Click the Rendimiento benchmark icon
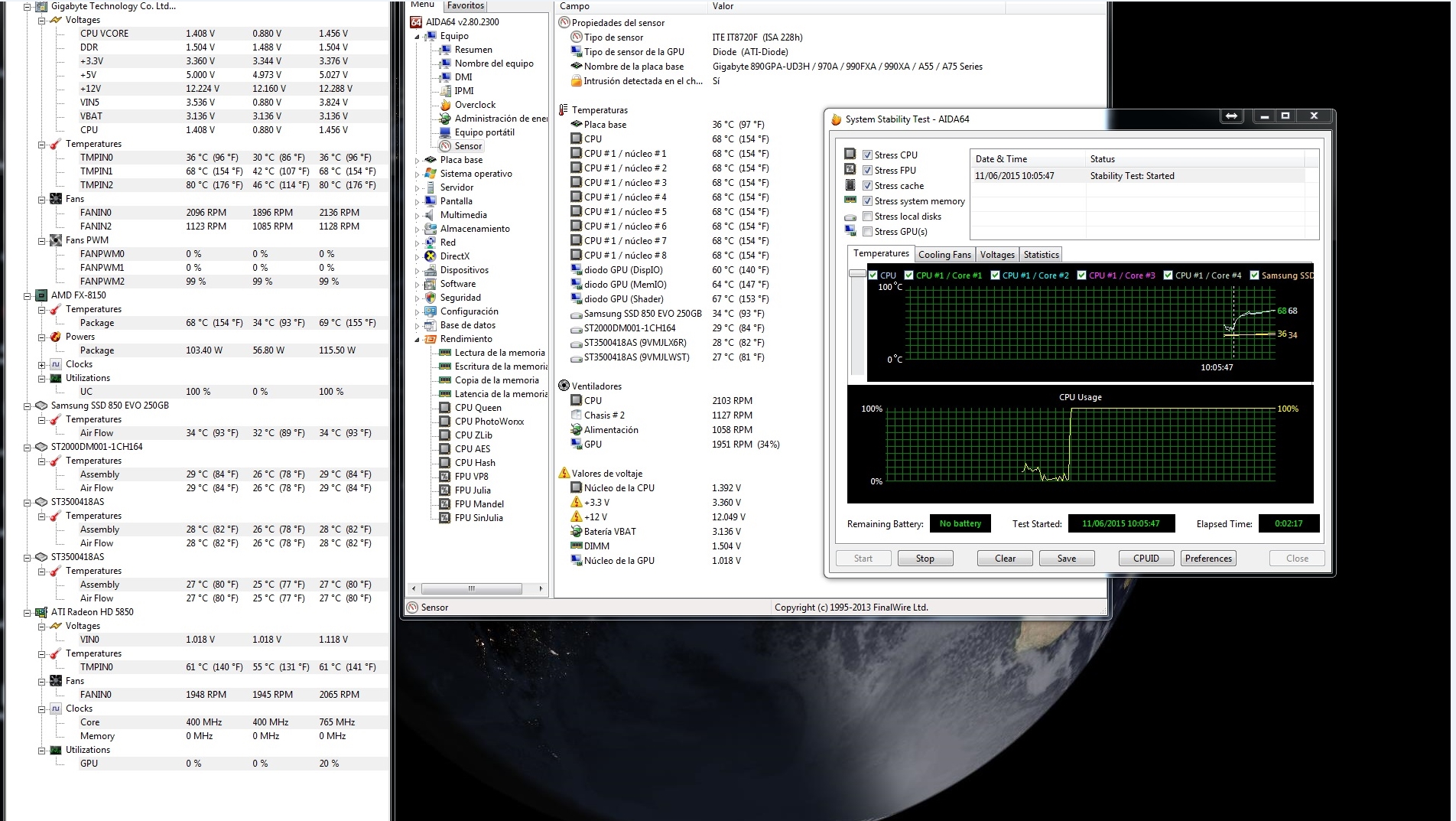This screenshot has height=821, width=1456. [431, 339]
